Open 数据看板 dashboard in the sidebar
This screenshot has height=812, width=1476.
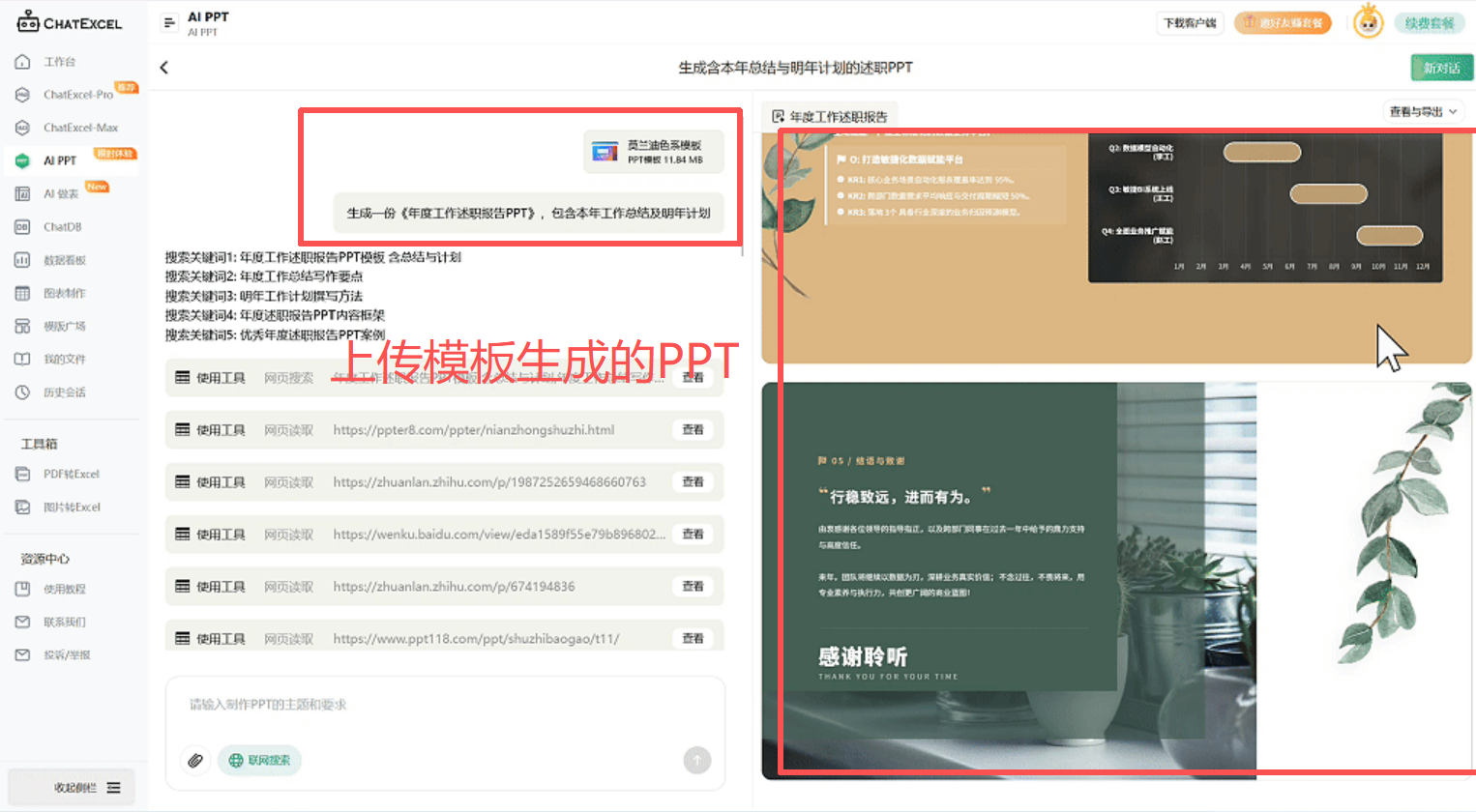coord(65,260)
